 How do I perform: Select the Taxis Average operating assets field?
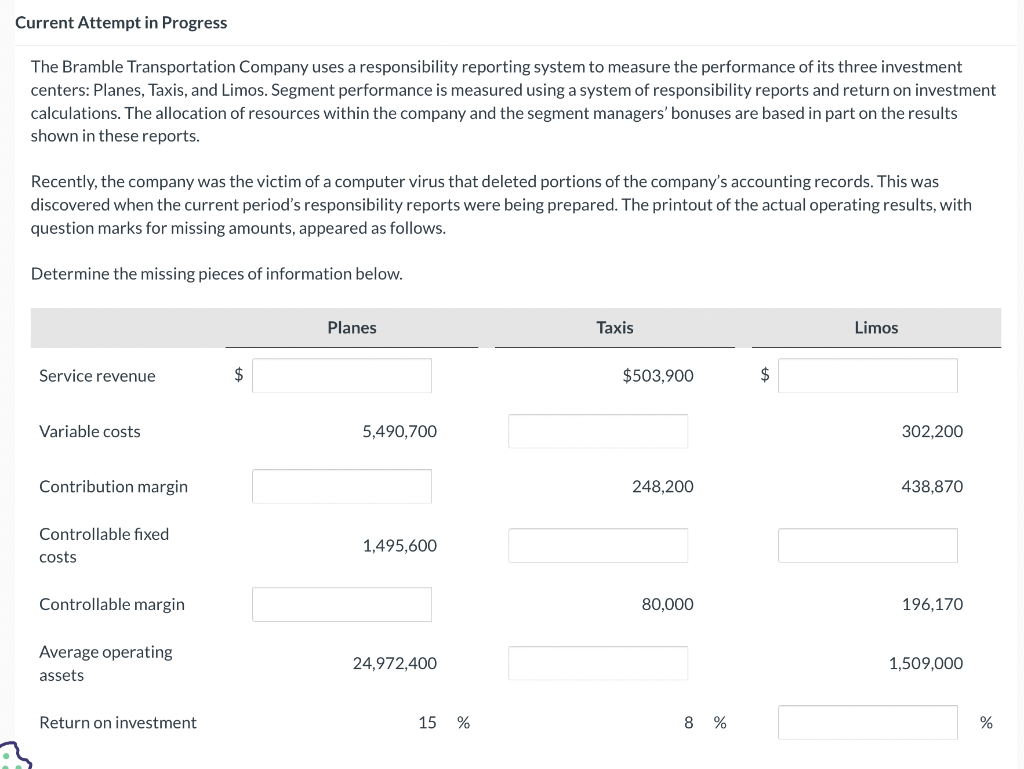[x=597, y=663]
